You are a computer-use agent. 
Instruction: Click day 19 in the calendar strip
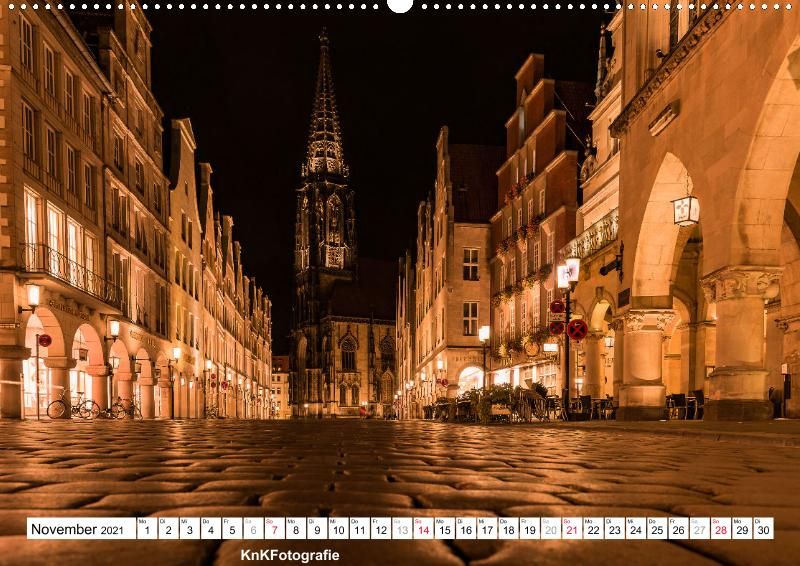pos(530,528)
